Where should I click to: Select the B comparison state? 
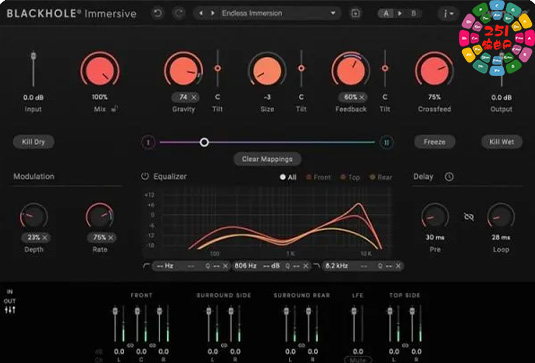coord(414,13)
